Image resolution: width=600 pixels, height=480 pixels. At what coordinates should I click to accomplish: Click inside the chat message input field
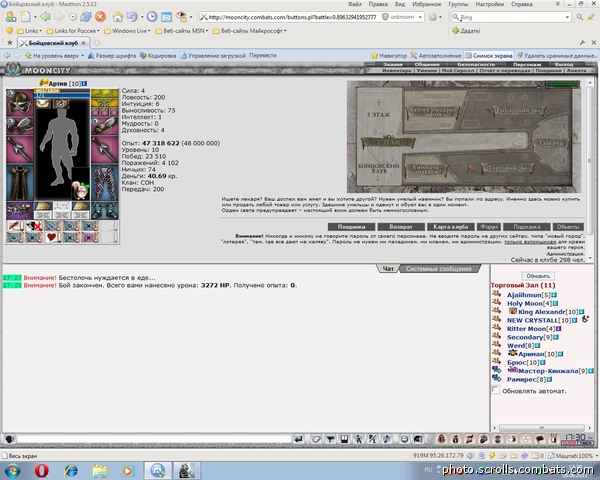pyautogui.click(x=154, y=439)
